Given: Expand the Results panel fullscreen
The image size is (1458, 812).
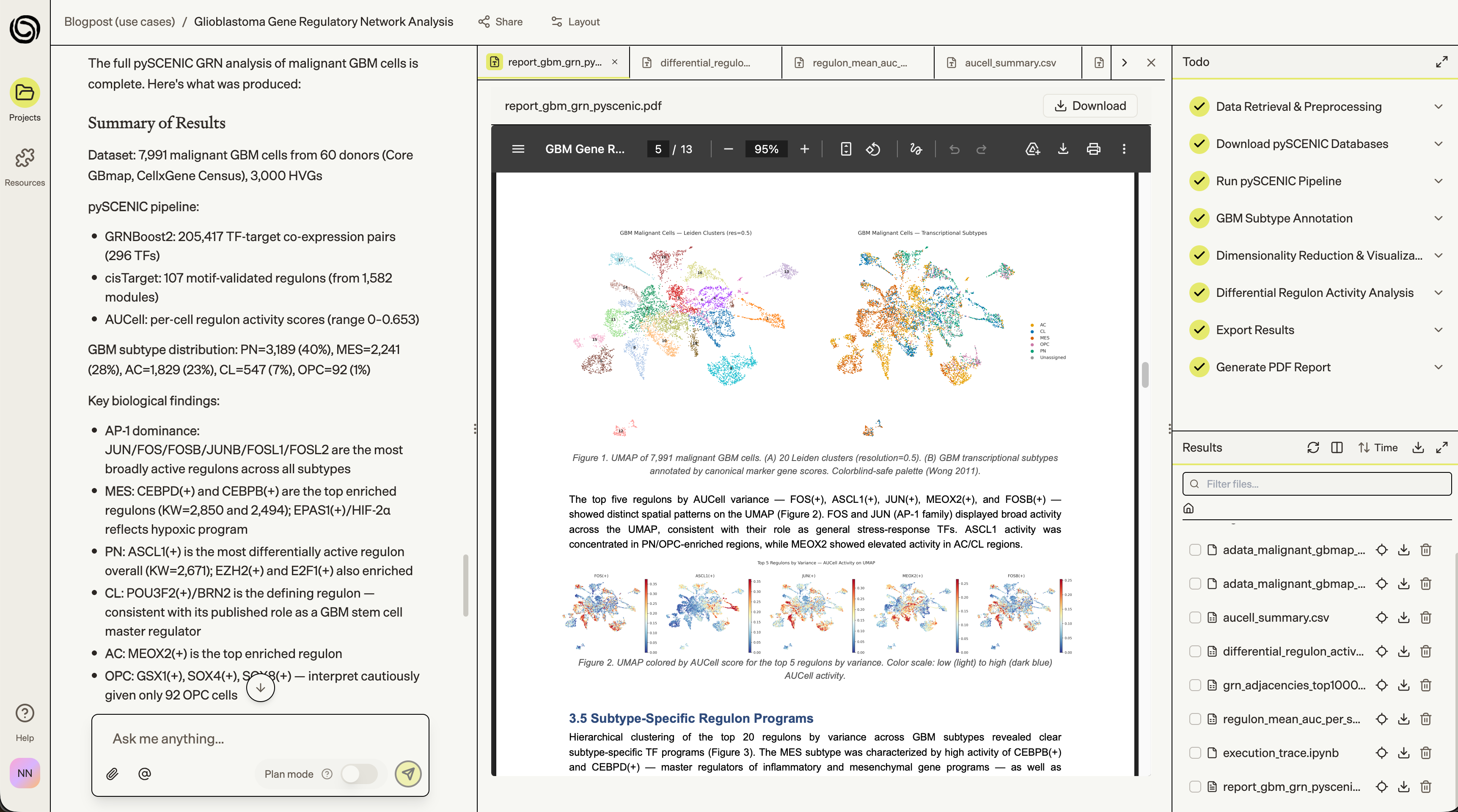Looking at the screenshot, I should click(x=1441, y=447).
